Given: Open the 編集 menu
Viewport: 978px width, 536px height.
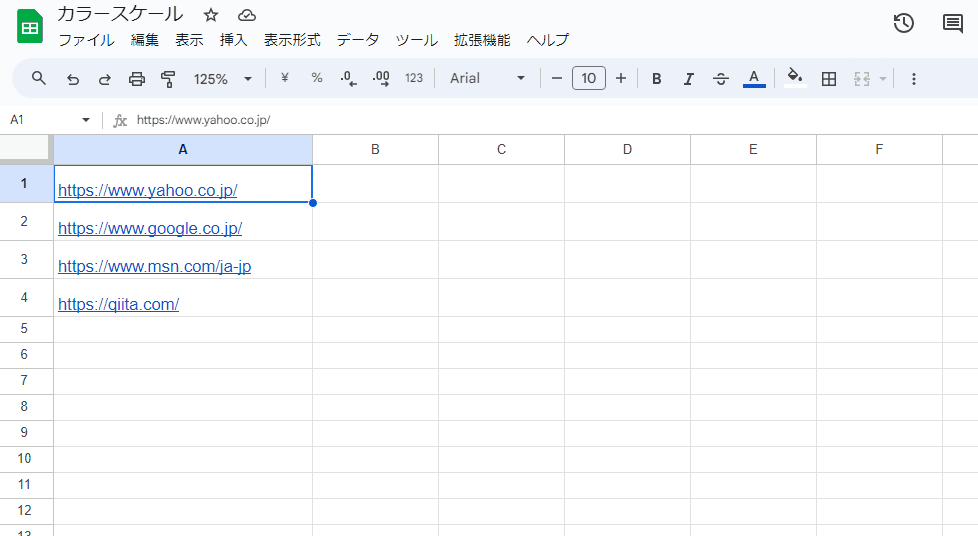Looking at the screenshot, I should (145, 40).
